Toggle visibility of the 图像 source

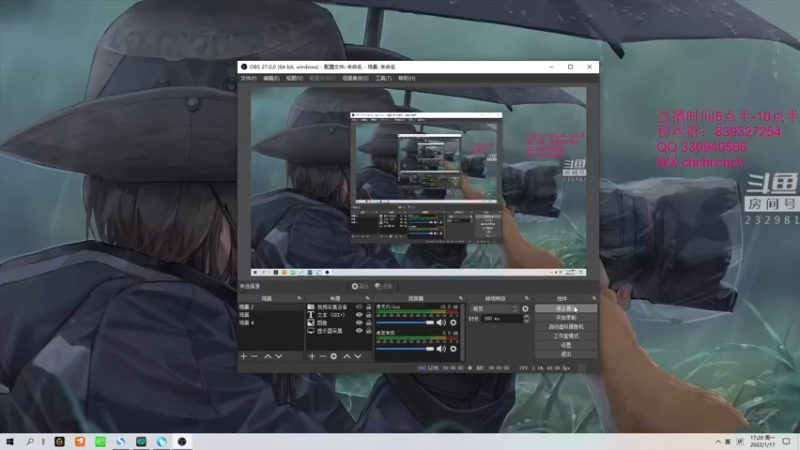point(359,322)
